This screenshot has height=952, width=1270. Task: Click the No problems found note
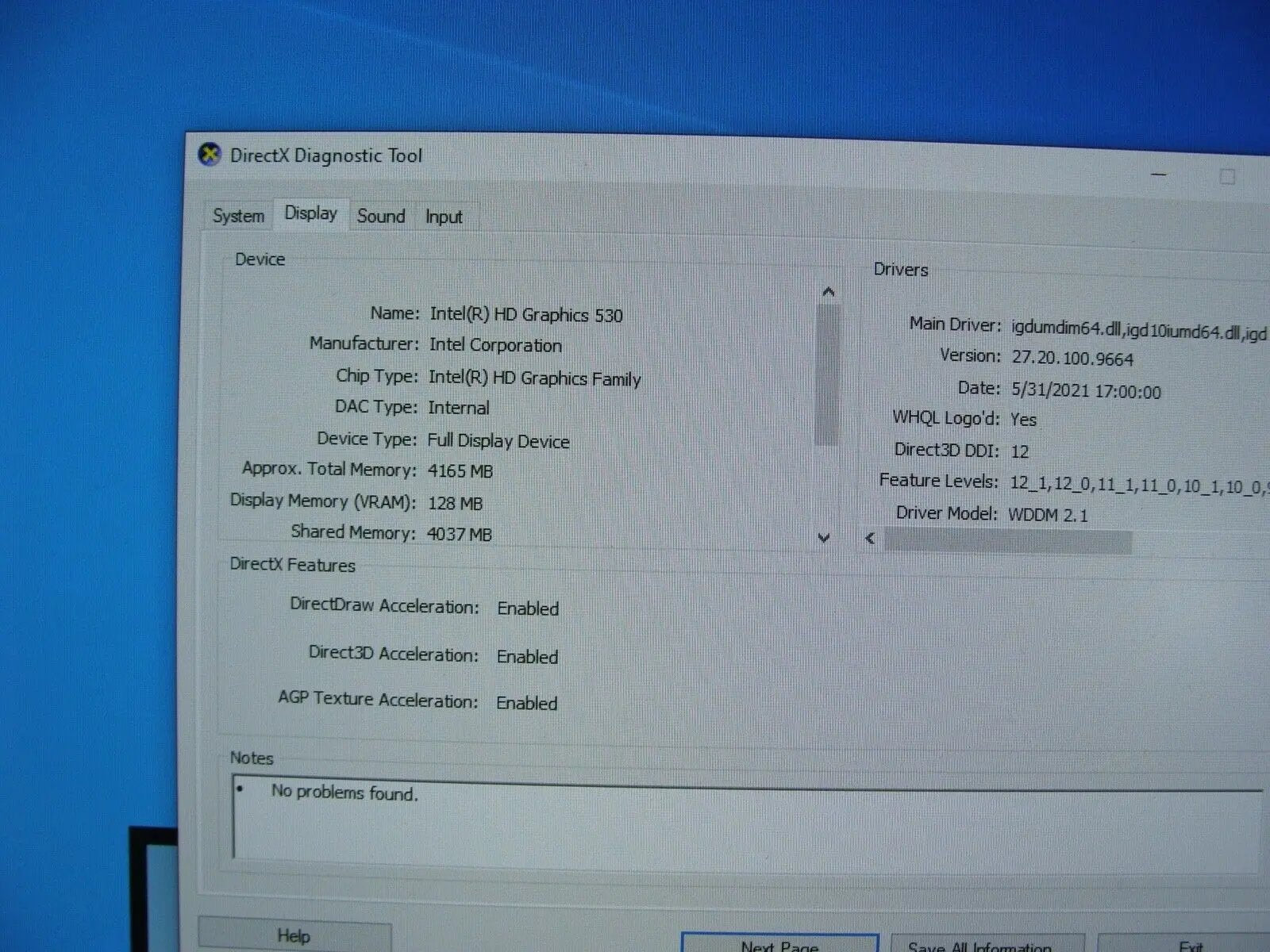pyautogui.click(x=344, y=793)
